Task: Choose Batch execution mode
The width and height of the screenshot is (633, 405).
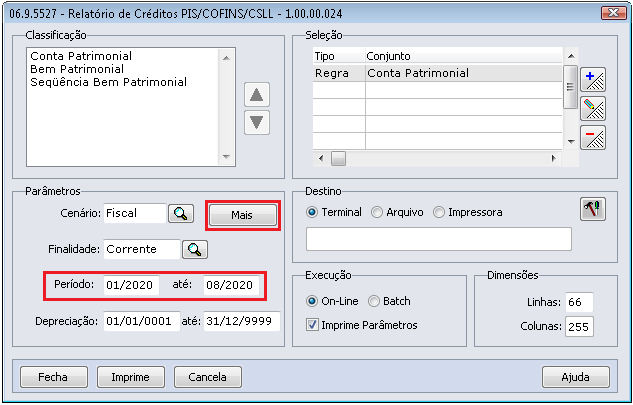Action: click(x=390, y=301)
